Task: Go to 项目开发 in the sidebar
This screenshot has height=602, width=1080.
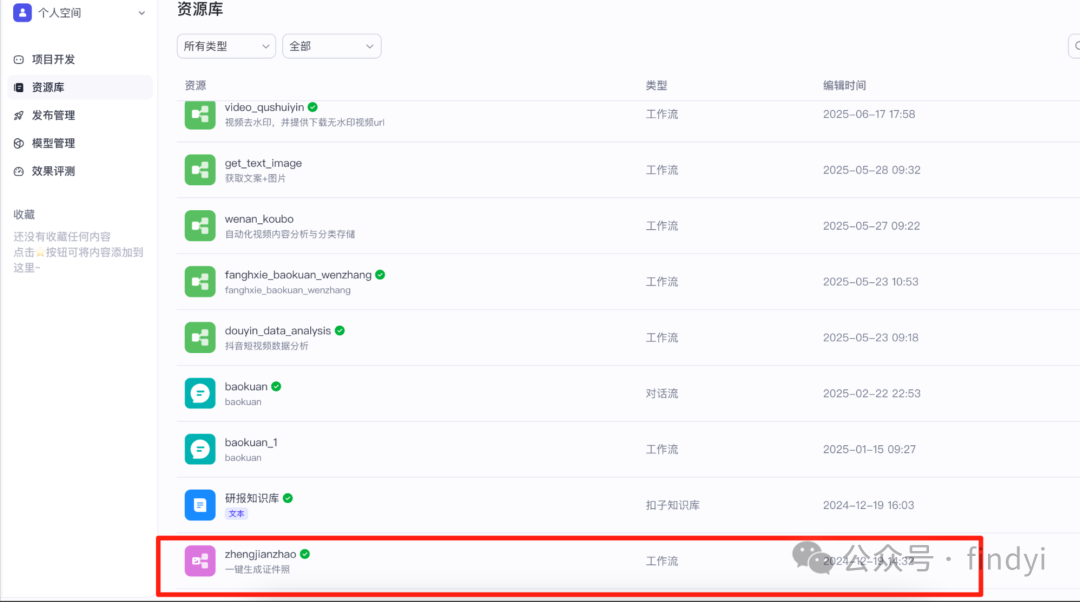Action: point(79,59)
